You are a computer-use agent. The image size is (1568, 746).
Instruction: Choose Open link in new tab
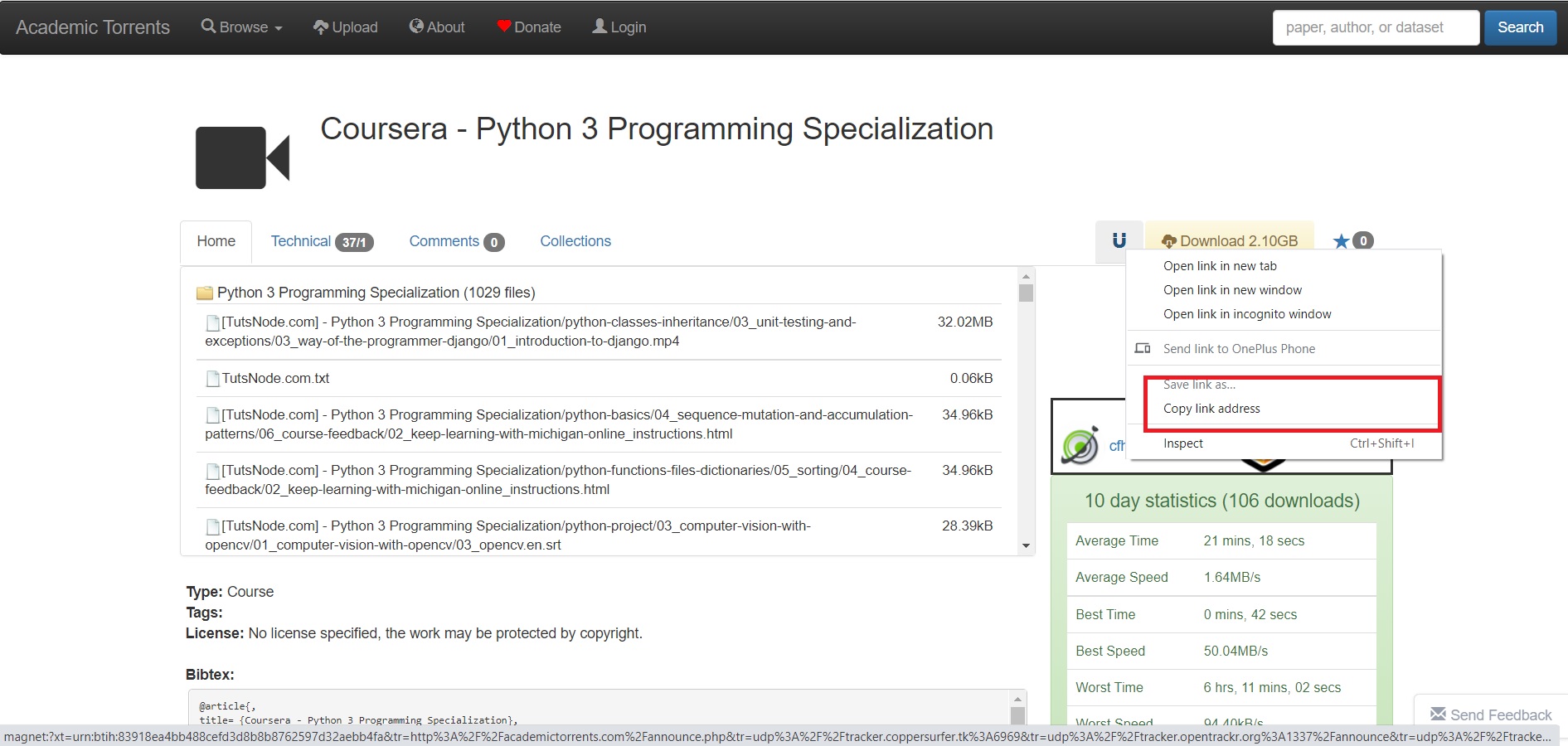point(1220,266)
